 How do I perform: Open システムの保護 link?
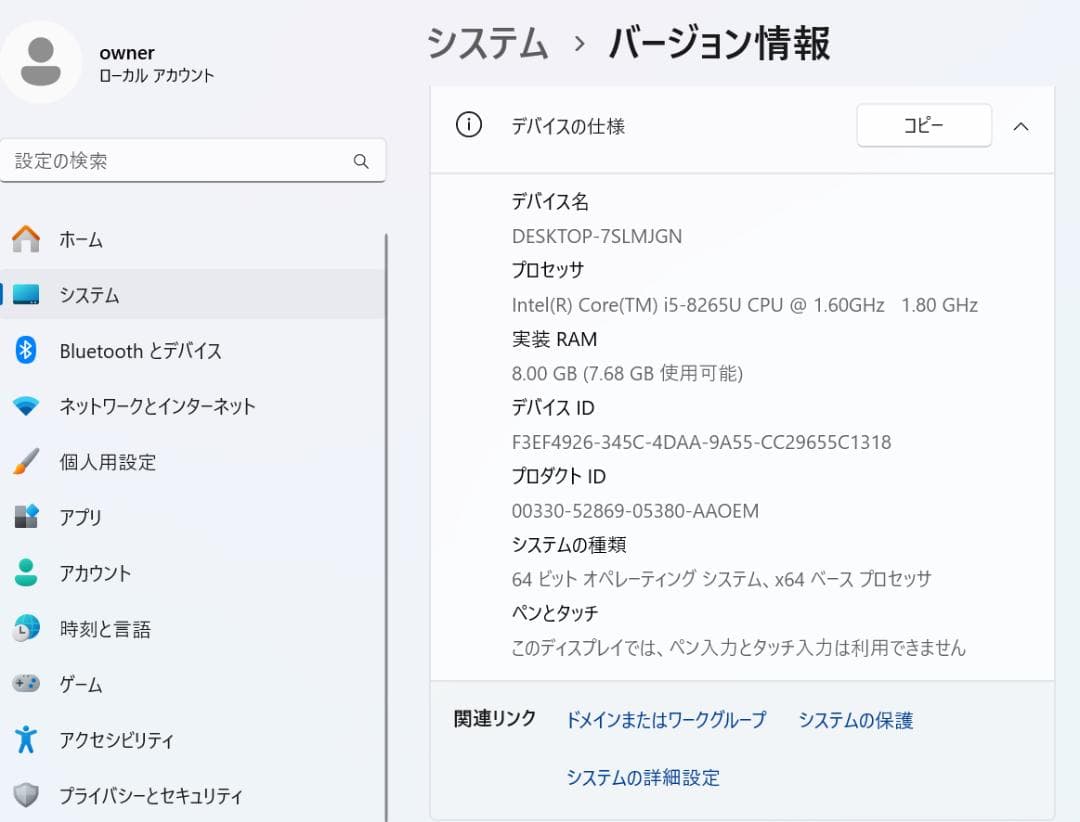tap(855, 720)
